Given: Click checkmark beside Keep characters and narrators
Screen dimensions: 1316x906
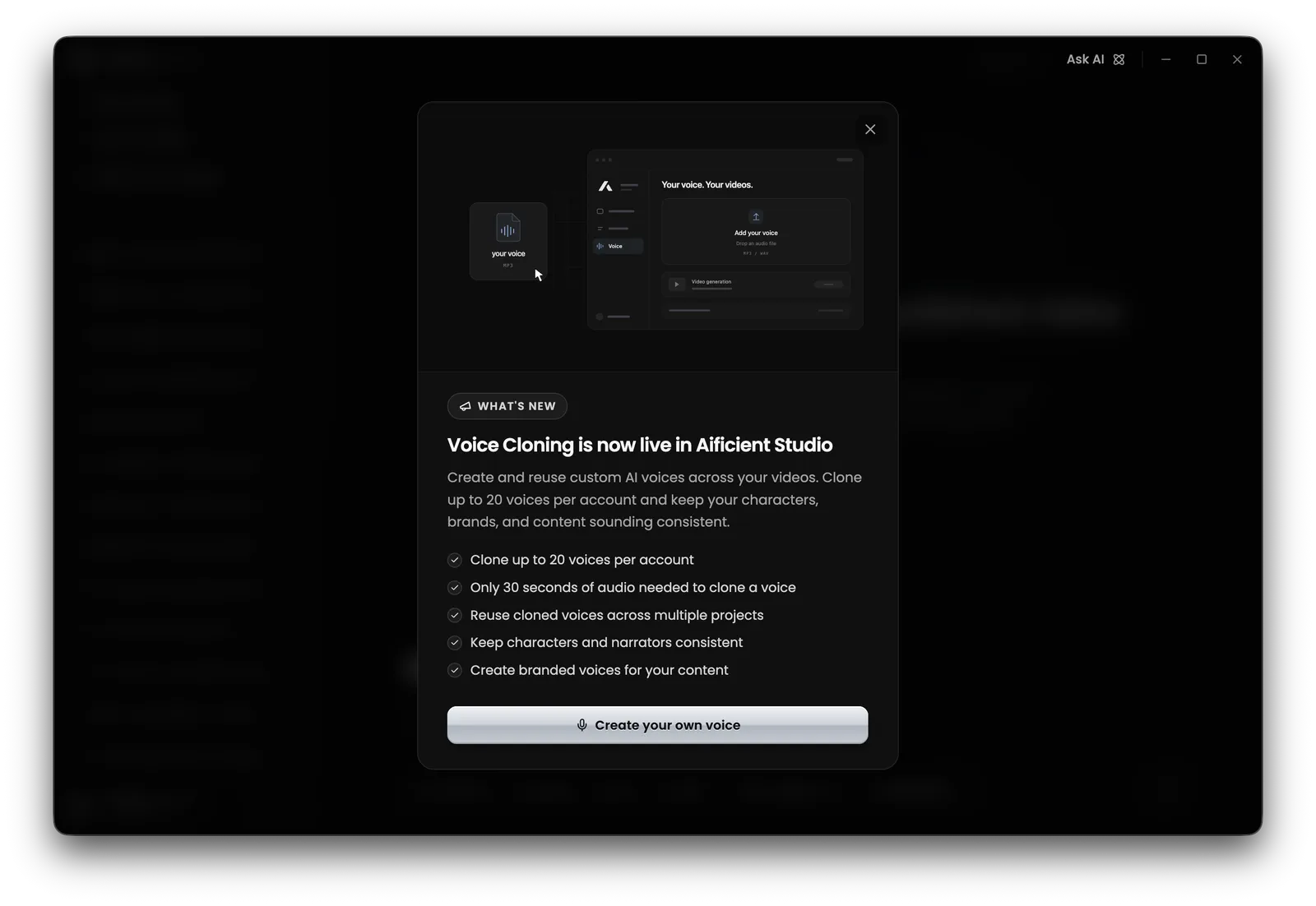Looking at the screenshot, I should pyautogui.click(x=455, y=643).
